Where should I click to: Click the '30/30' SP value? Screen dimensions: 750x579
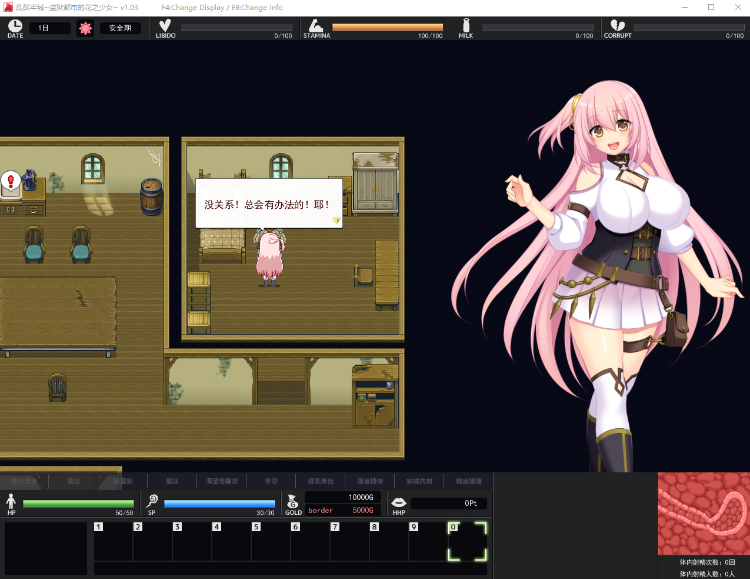(265, 512)
